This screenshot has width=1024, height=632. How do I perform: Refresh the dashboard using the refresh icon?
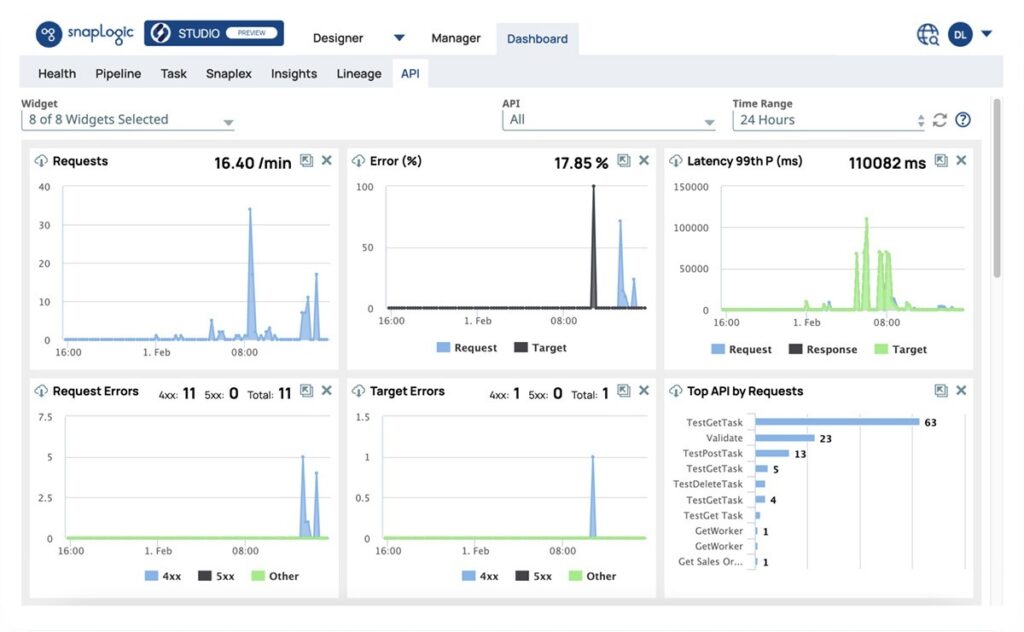[x=939, y=119]
